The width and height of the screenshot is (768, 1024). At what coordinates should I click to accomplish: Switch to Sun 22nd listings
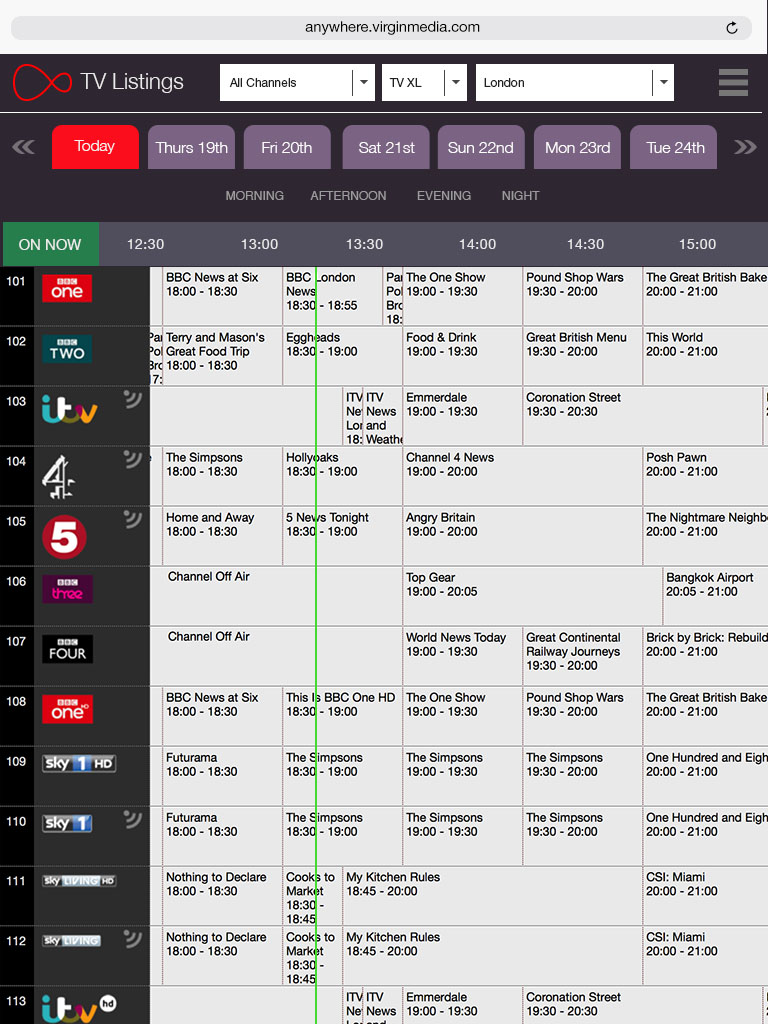click(x=481, y=147)
